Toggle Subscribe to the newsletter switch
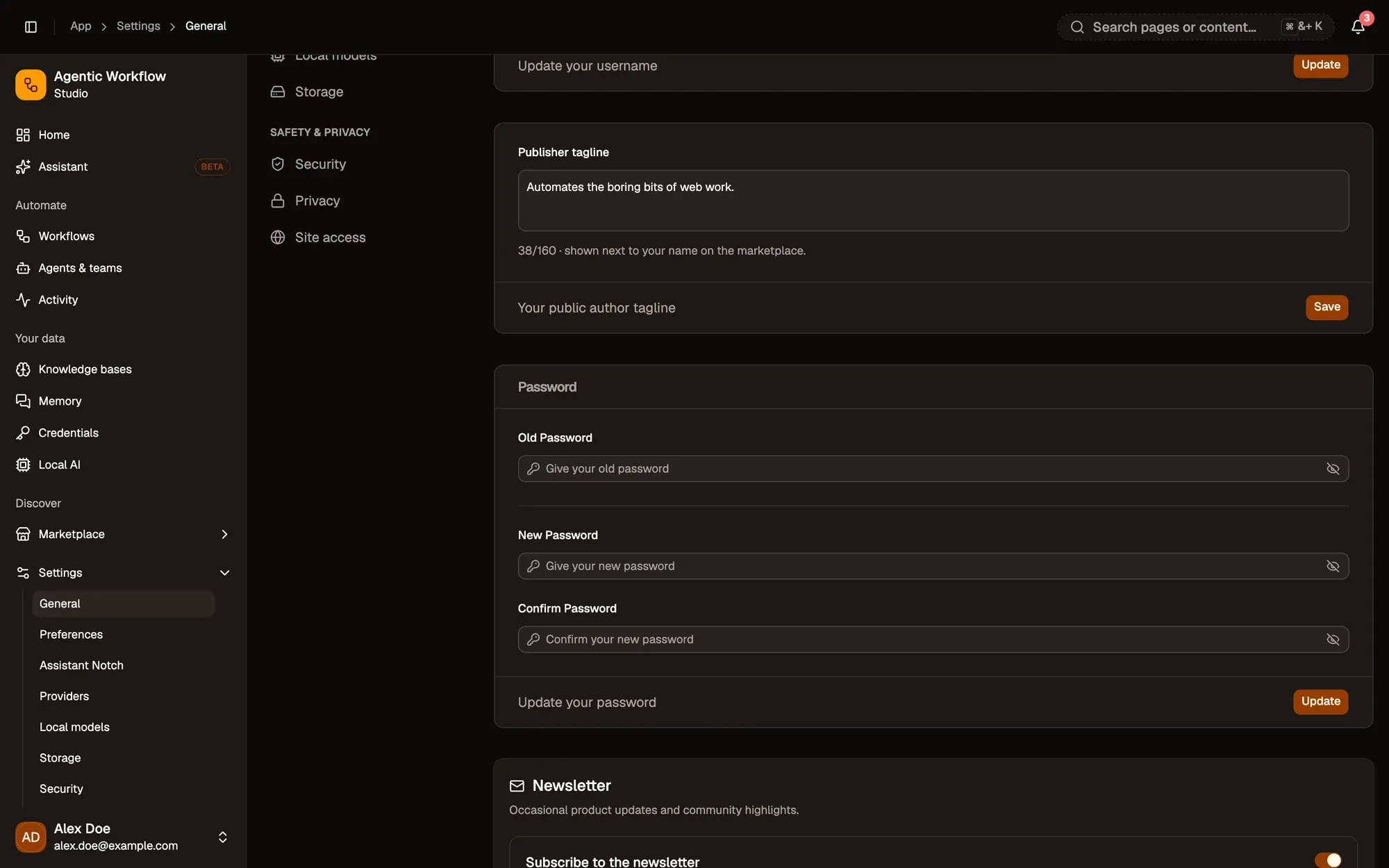 pos(1328,860)
